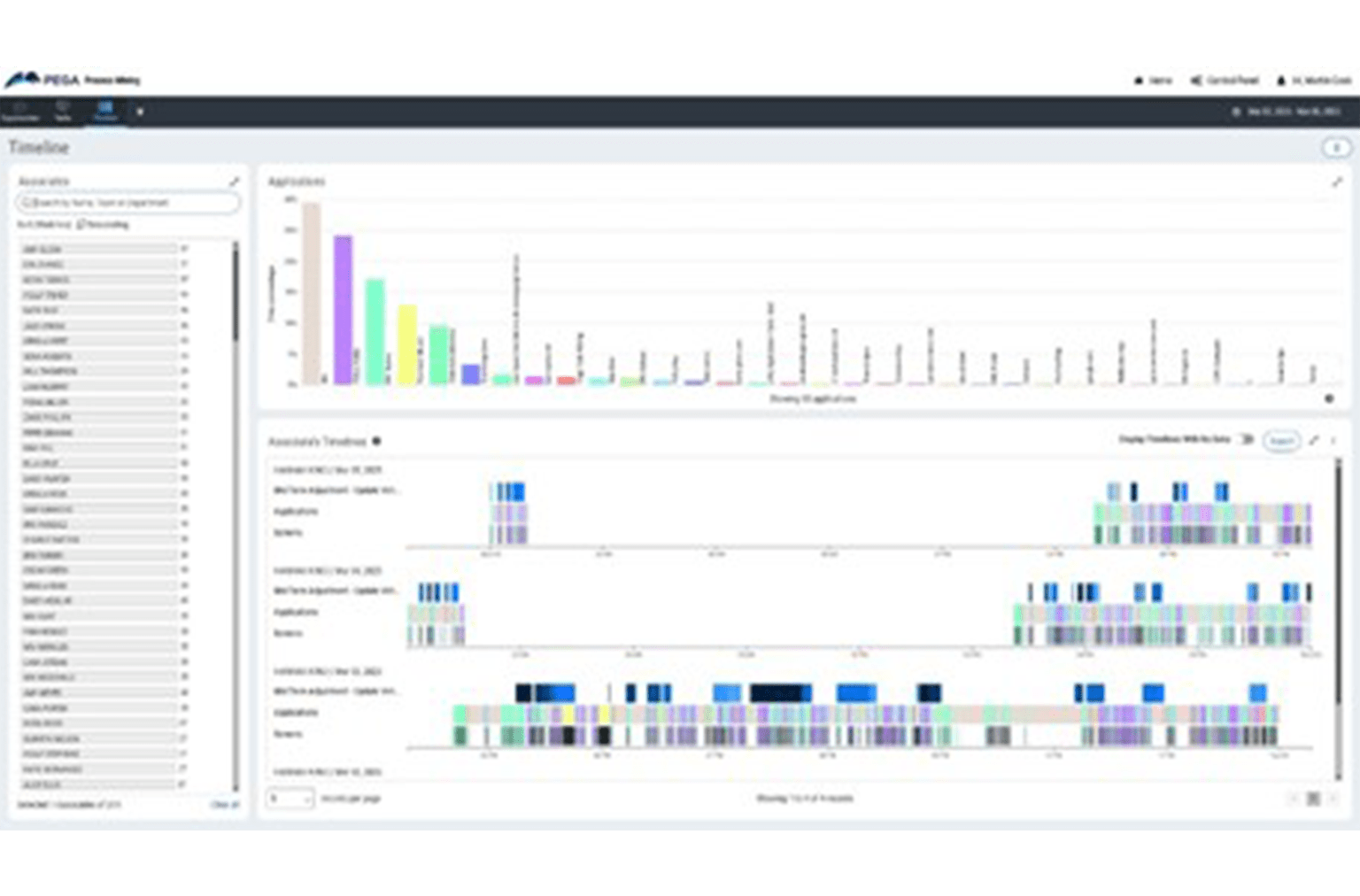Viewport: 1360px width, 896px height.
Task: Click the info icon beside Associate's Timelines
Action: (376, 441)
